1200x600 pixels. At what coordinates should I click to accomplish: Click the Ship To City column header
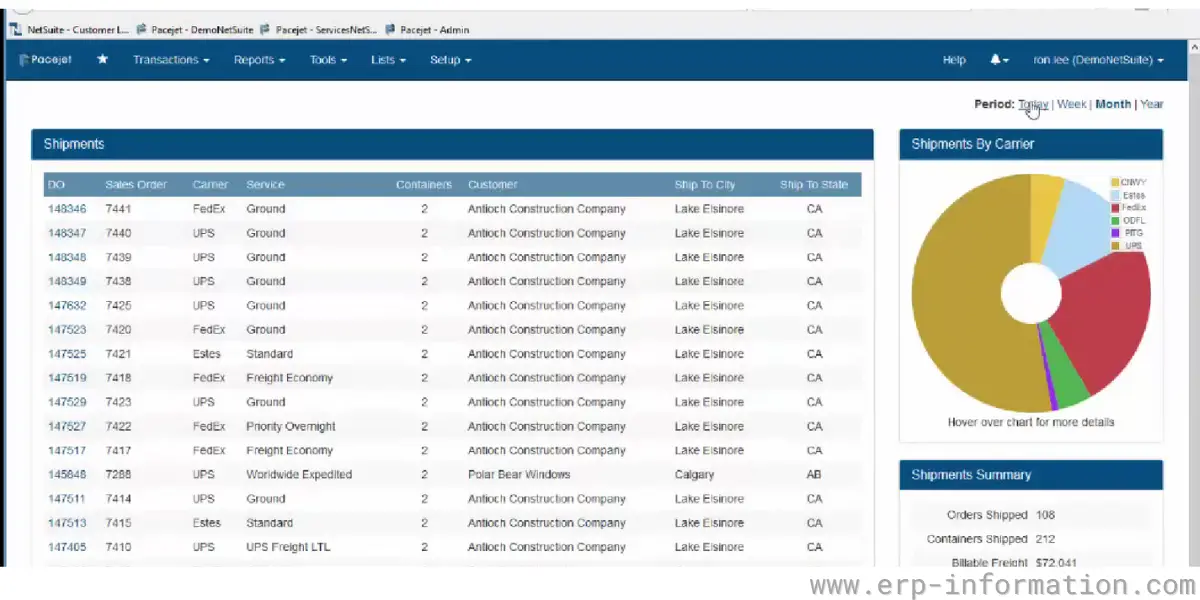point(705,184)
